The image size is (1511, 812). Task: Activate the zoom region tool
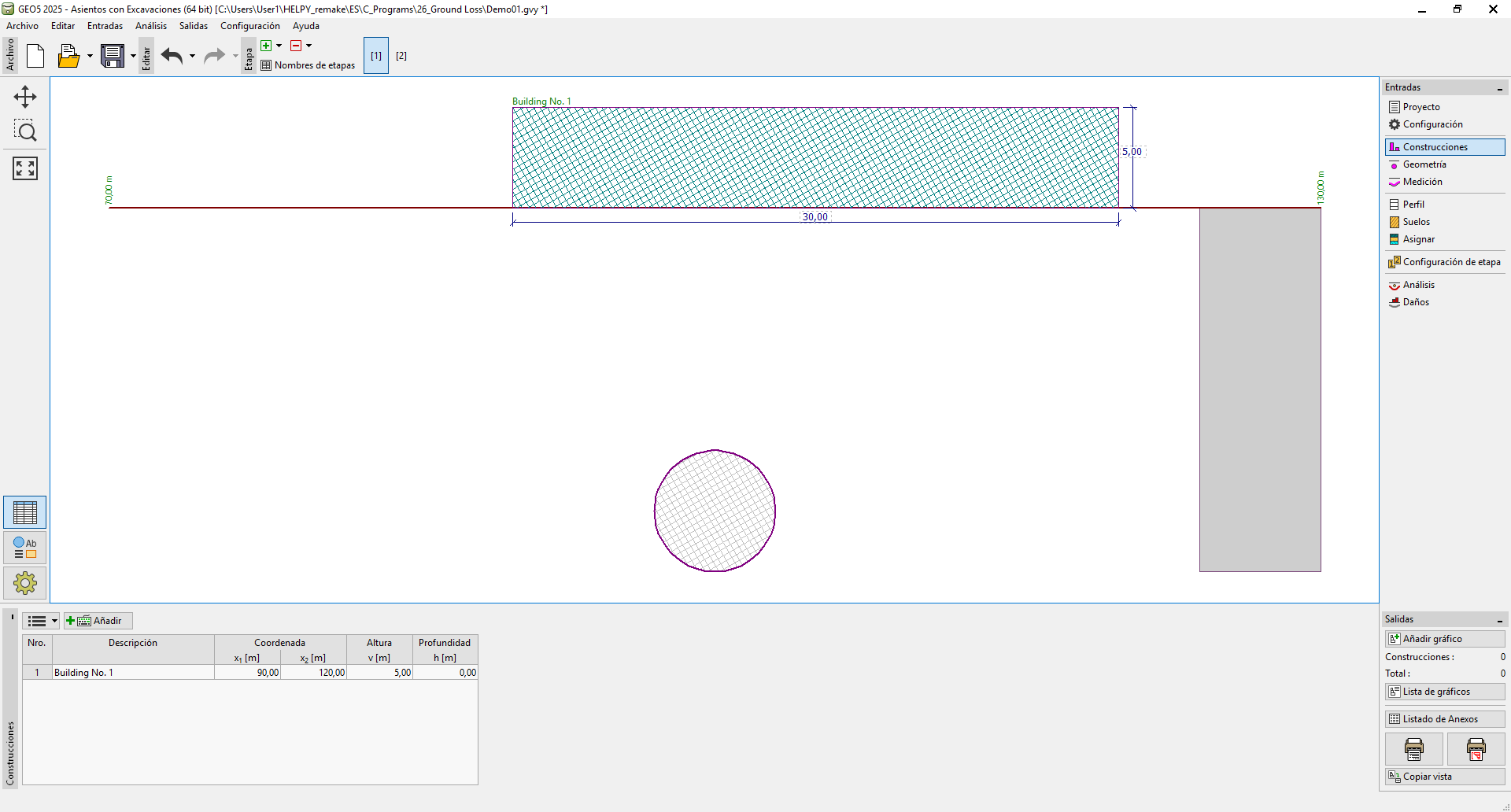(x=25, y=131)
